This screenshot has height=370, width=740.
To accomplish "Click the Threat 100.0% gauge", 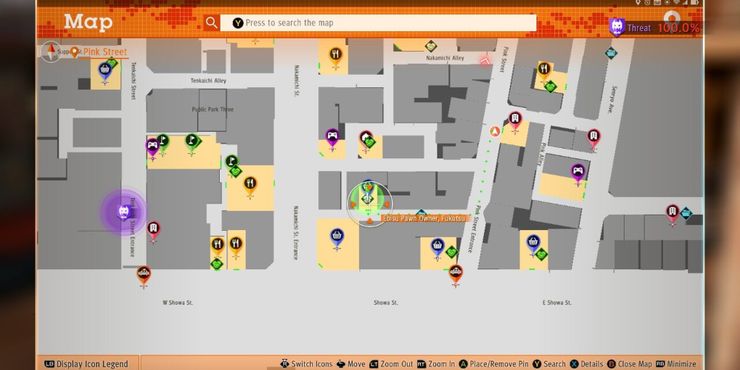I will [x=654, y=28].
